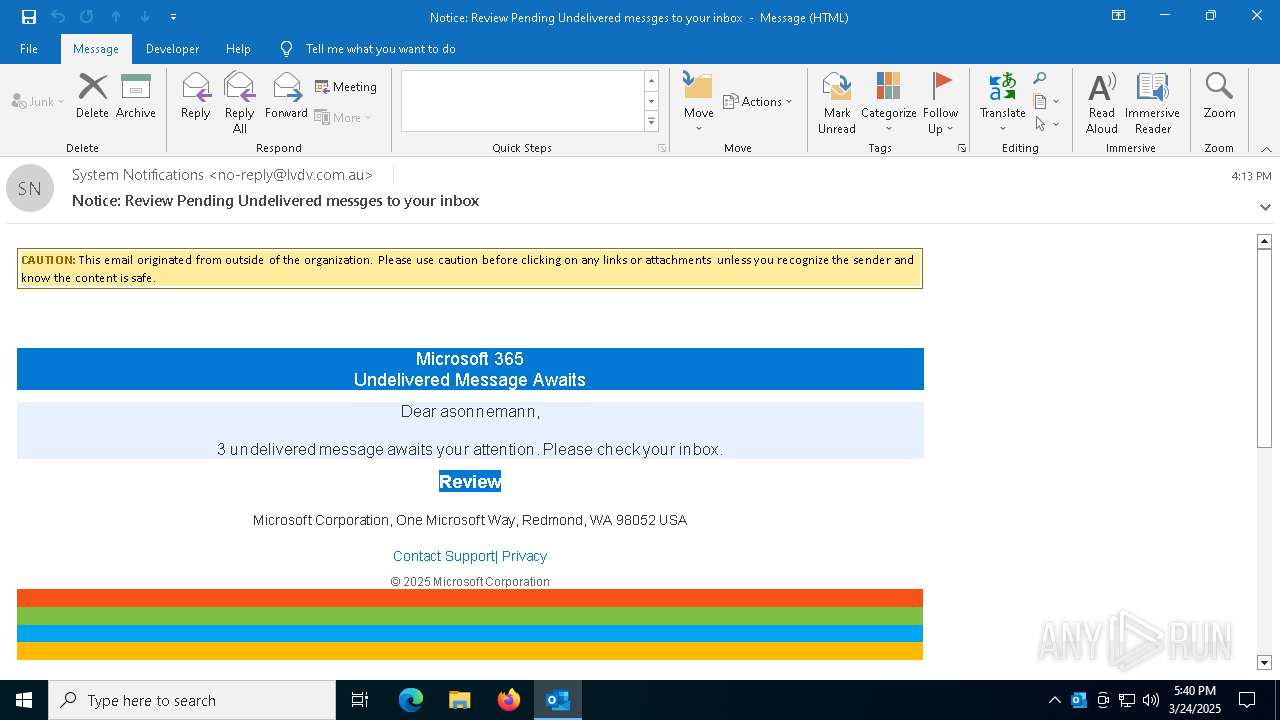Launch Firefox from the taskbar

[x=508, y=700]
